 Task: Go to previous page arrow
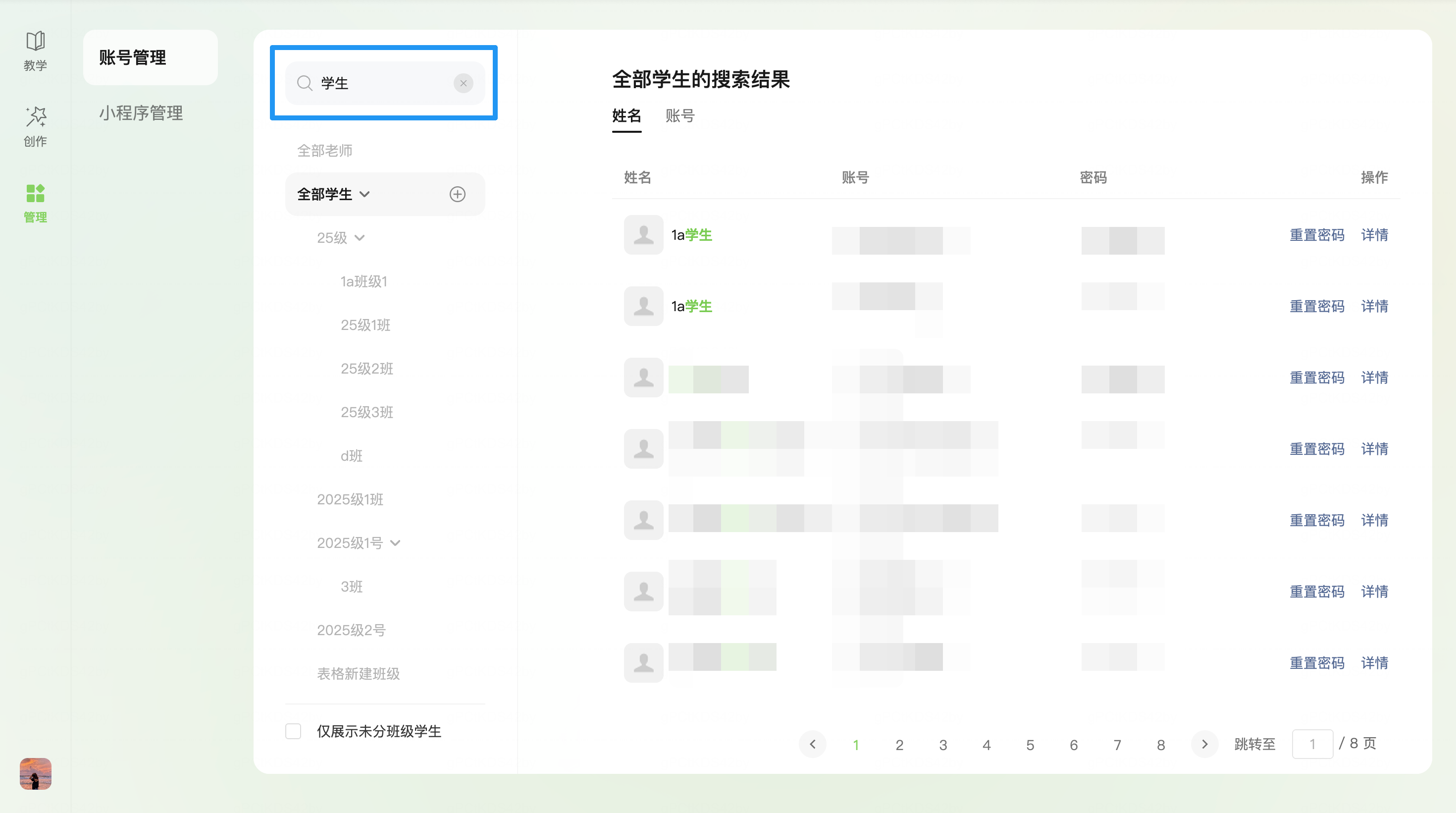point(812,744)
